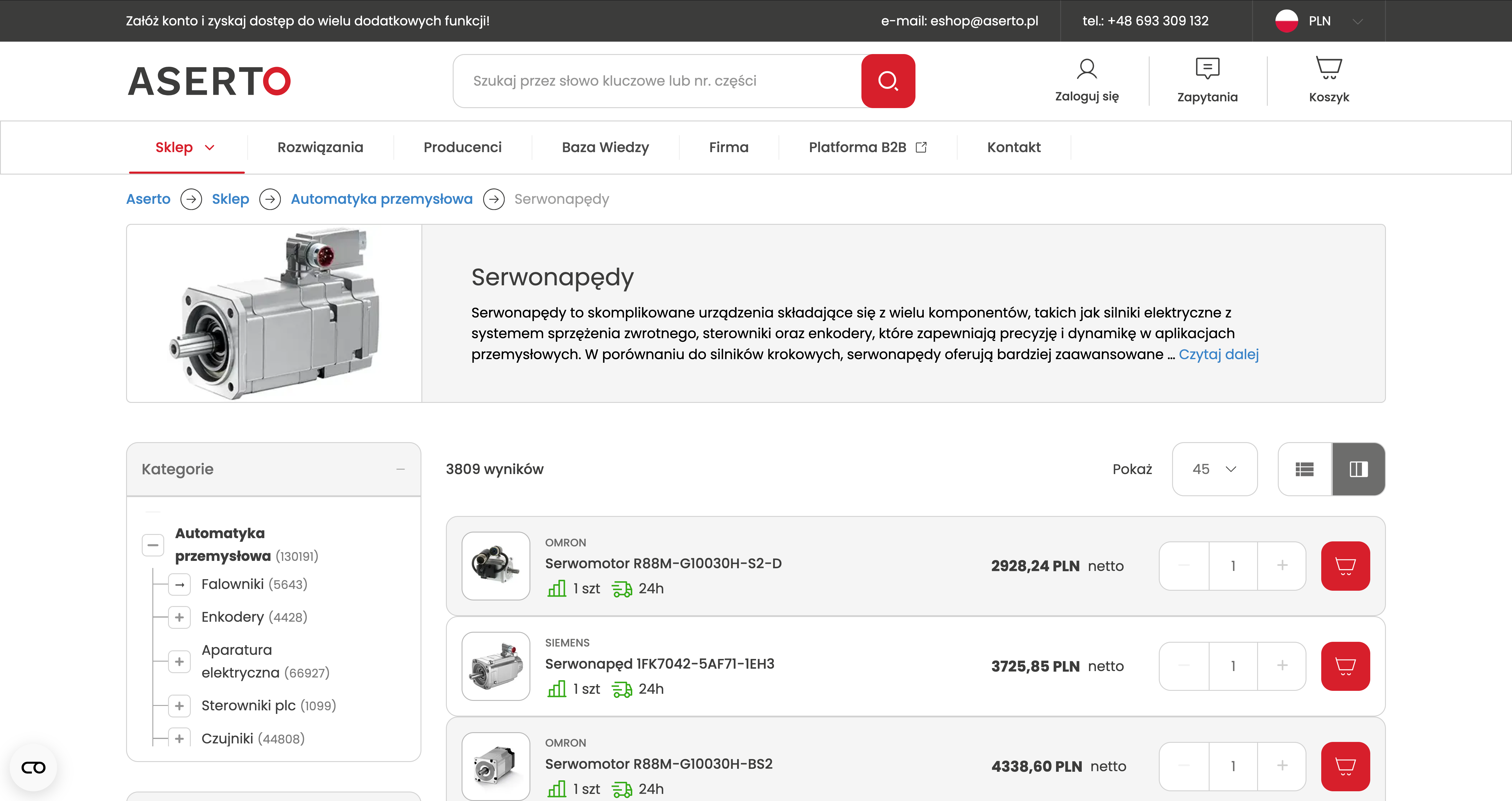
Task: Click the Sklep breadcrumb link
Action: click(230, 200)
